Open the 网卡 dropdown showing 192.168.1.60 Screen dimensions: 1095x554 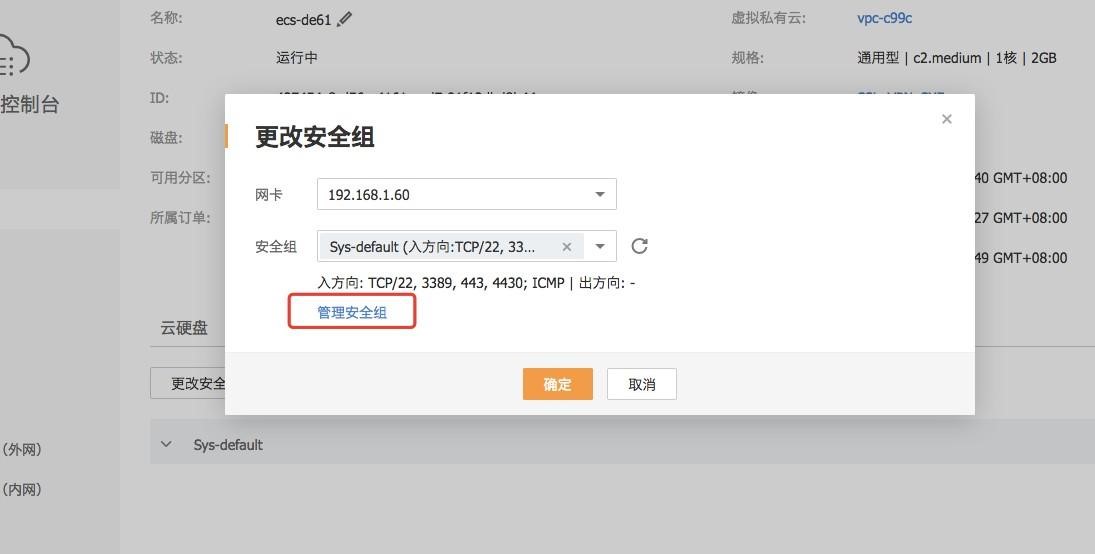coord(466,194)
